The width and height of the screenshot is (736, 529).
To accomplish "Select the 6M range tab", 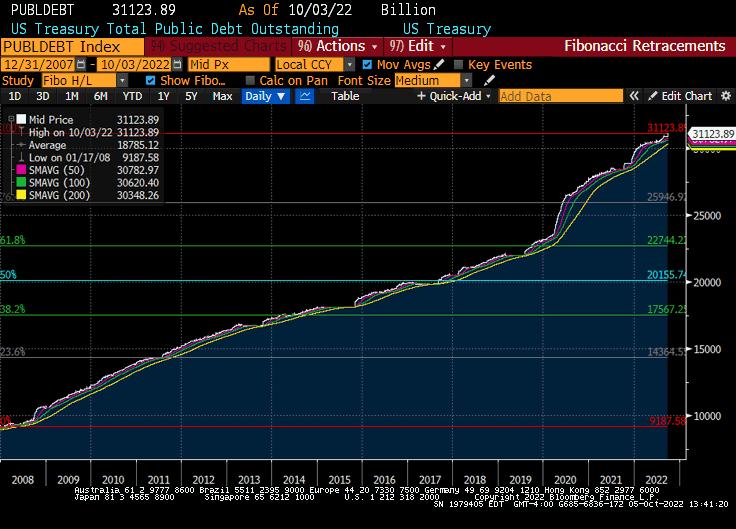I will point(100,96).
